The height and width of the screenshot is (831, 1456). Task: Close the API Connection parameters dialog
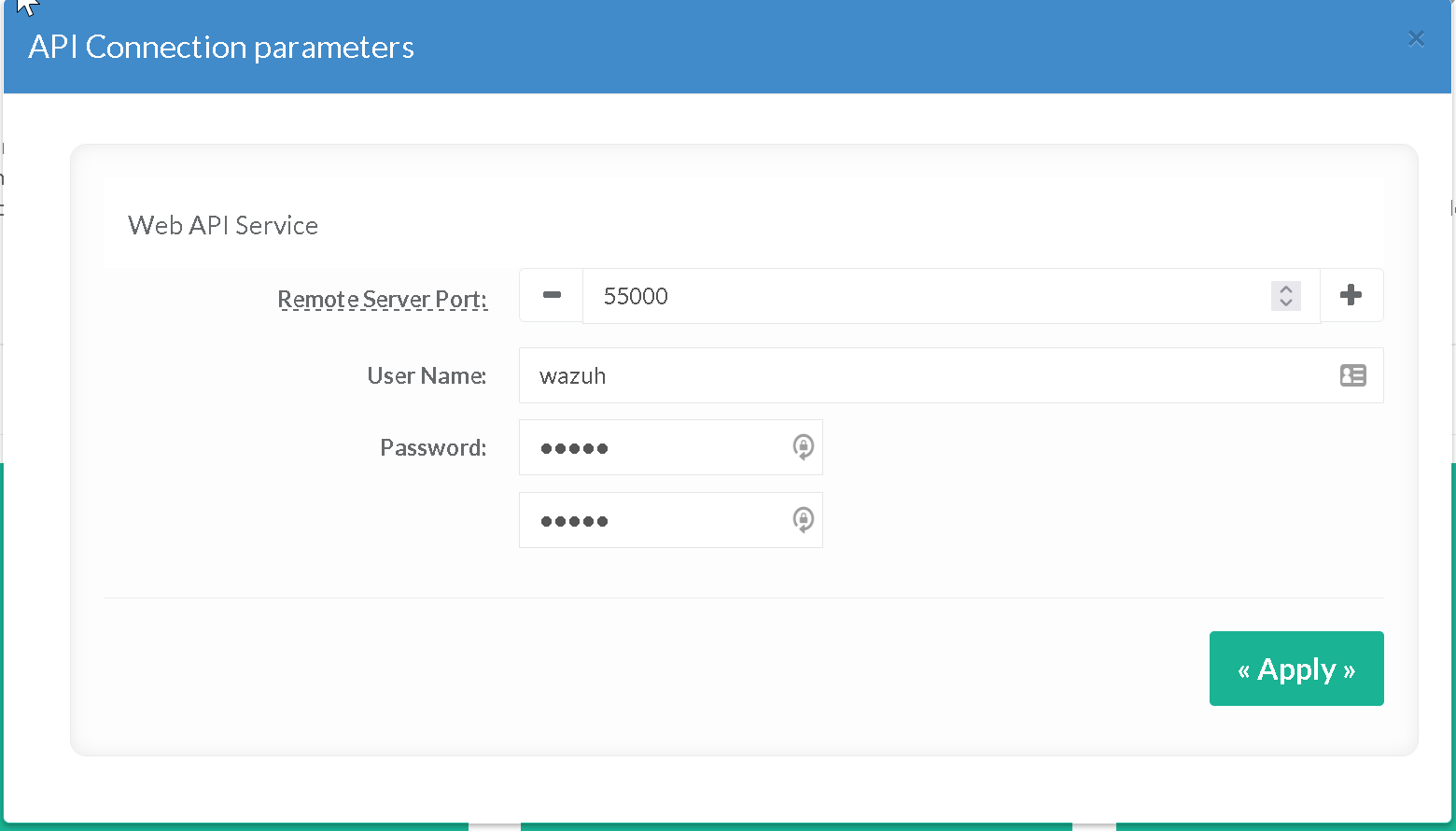click(x=1416, y=38)
